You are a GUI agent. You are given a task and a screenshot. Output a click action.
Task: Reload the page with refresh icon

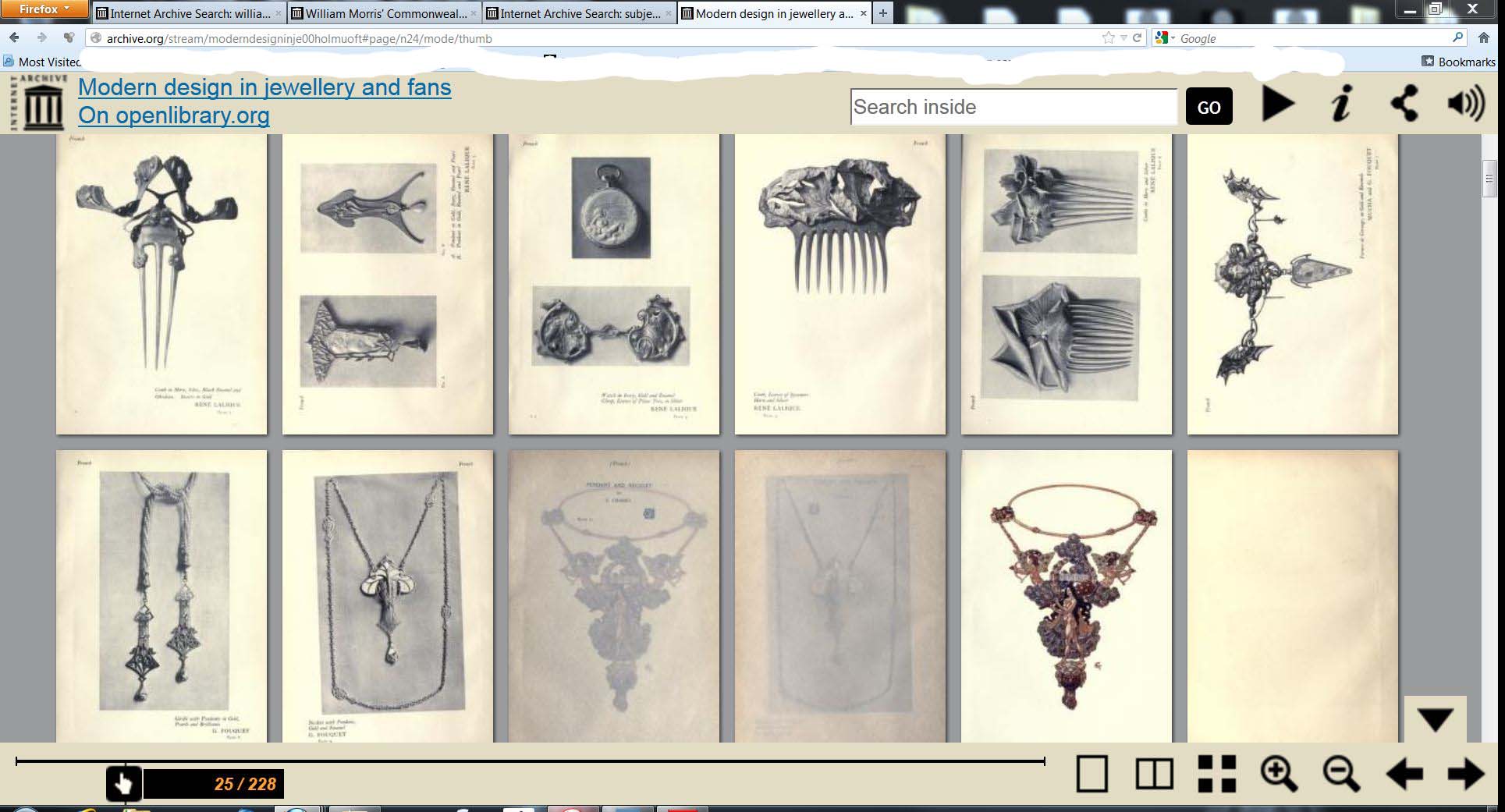point(1138,37)
